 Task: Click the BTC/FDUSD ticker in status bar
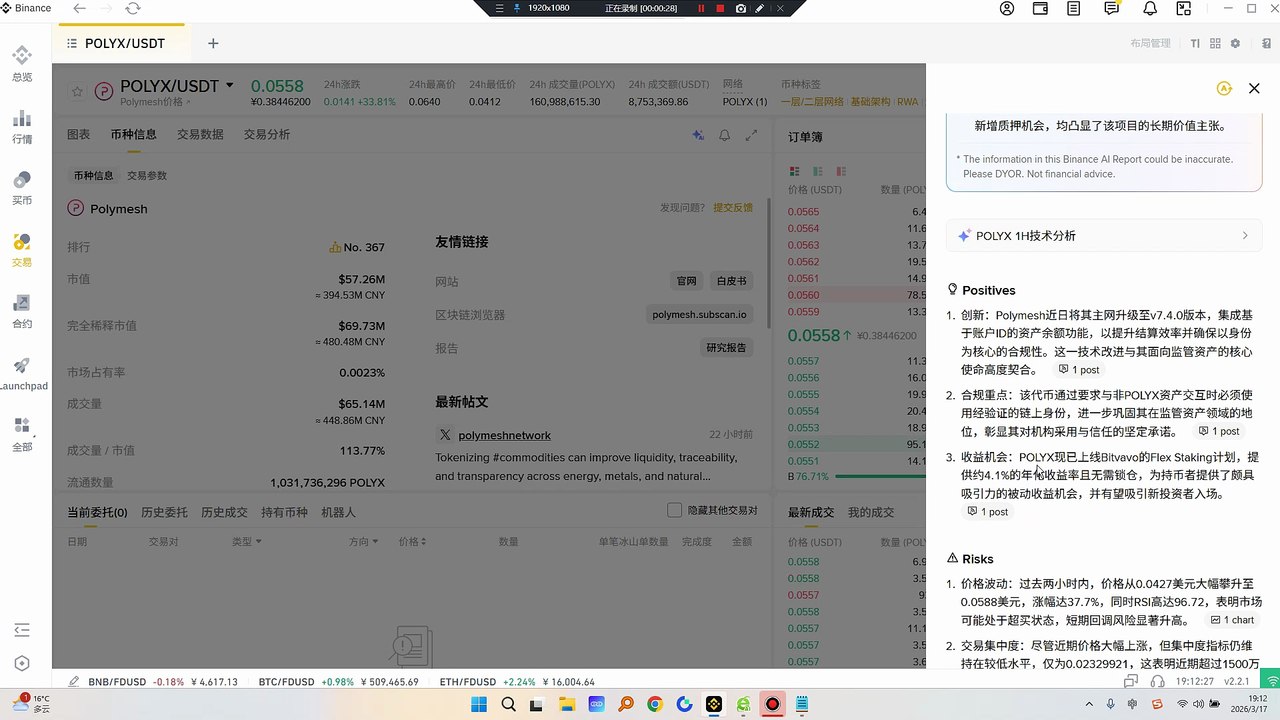coord(338,682)
